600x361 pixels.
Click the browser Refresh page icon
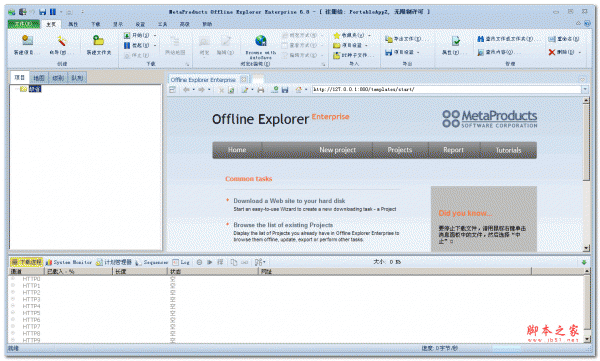[231, 90]
